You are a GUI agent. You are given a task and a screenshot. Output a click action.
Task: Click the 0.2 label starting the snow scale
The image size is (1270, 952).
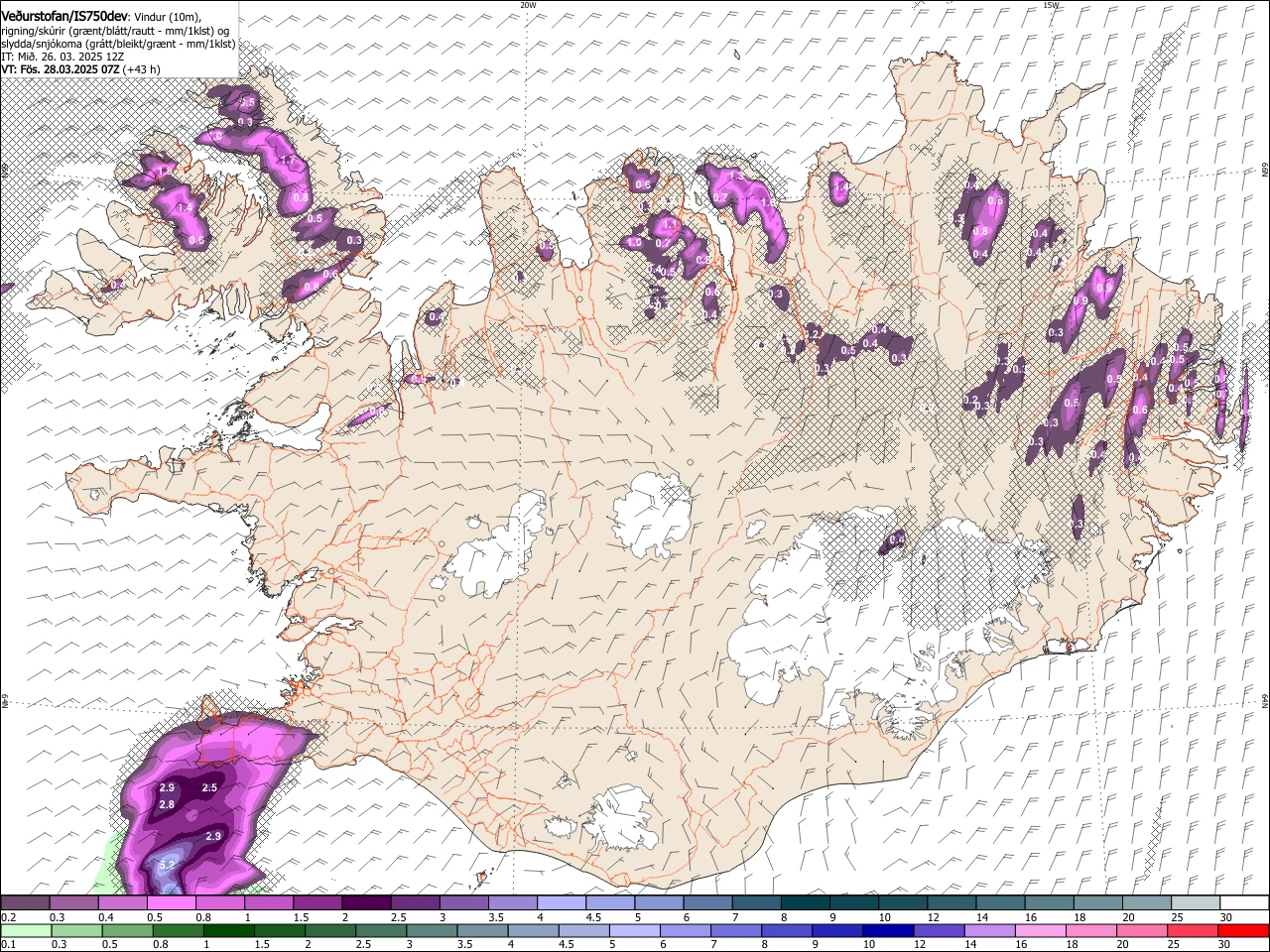(8, 917)
